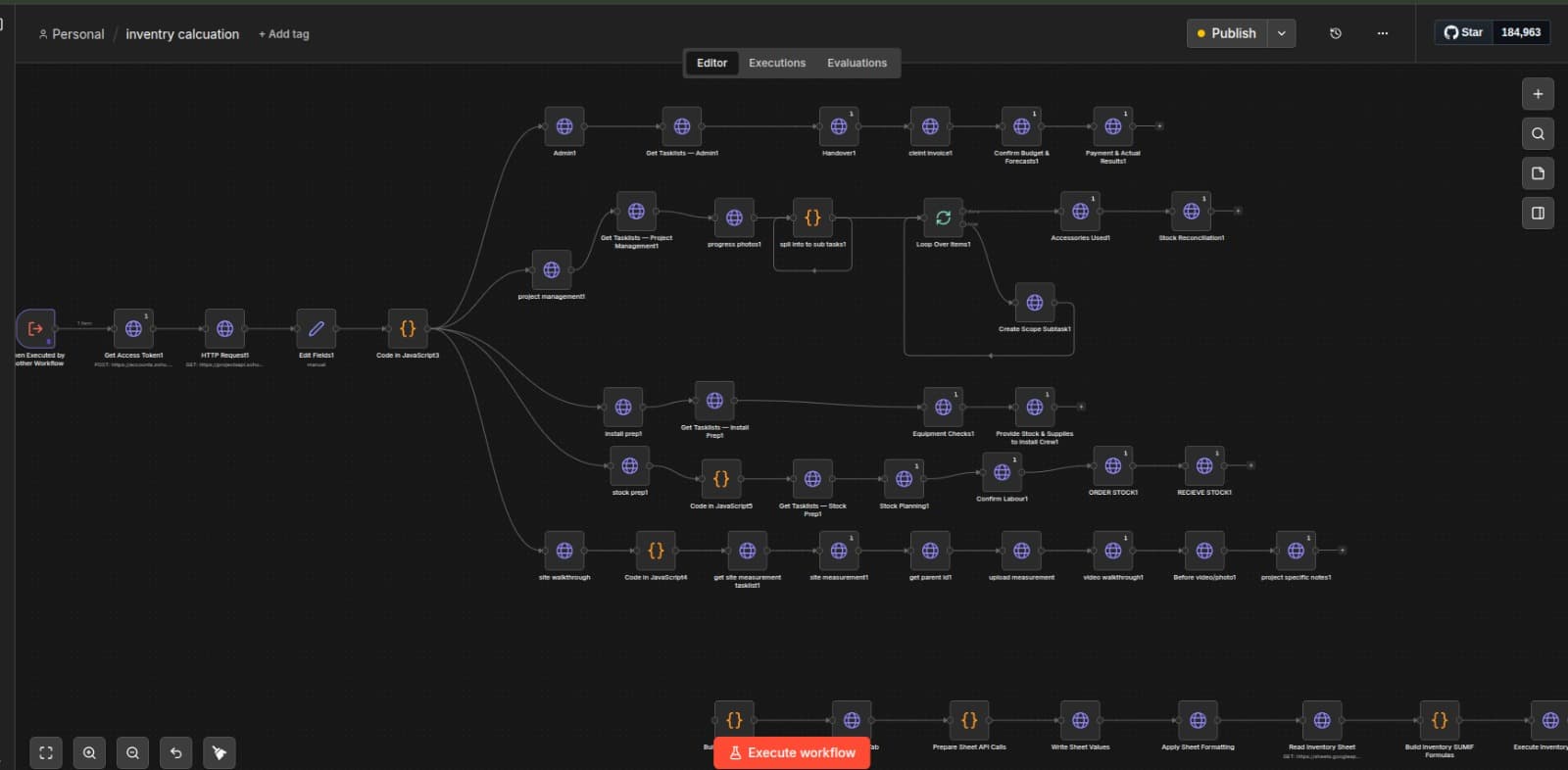Click the Publish button

[1227, 33]
